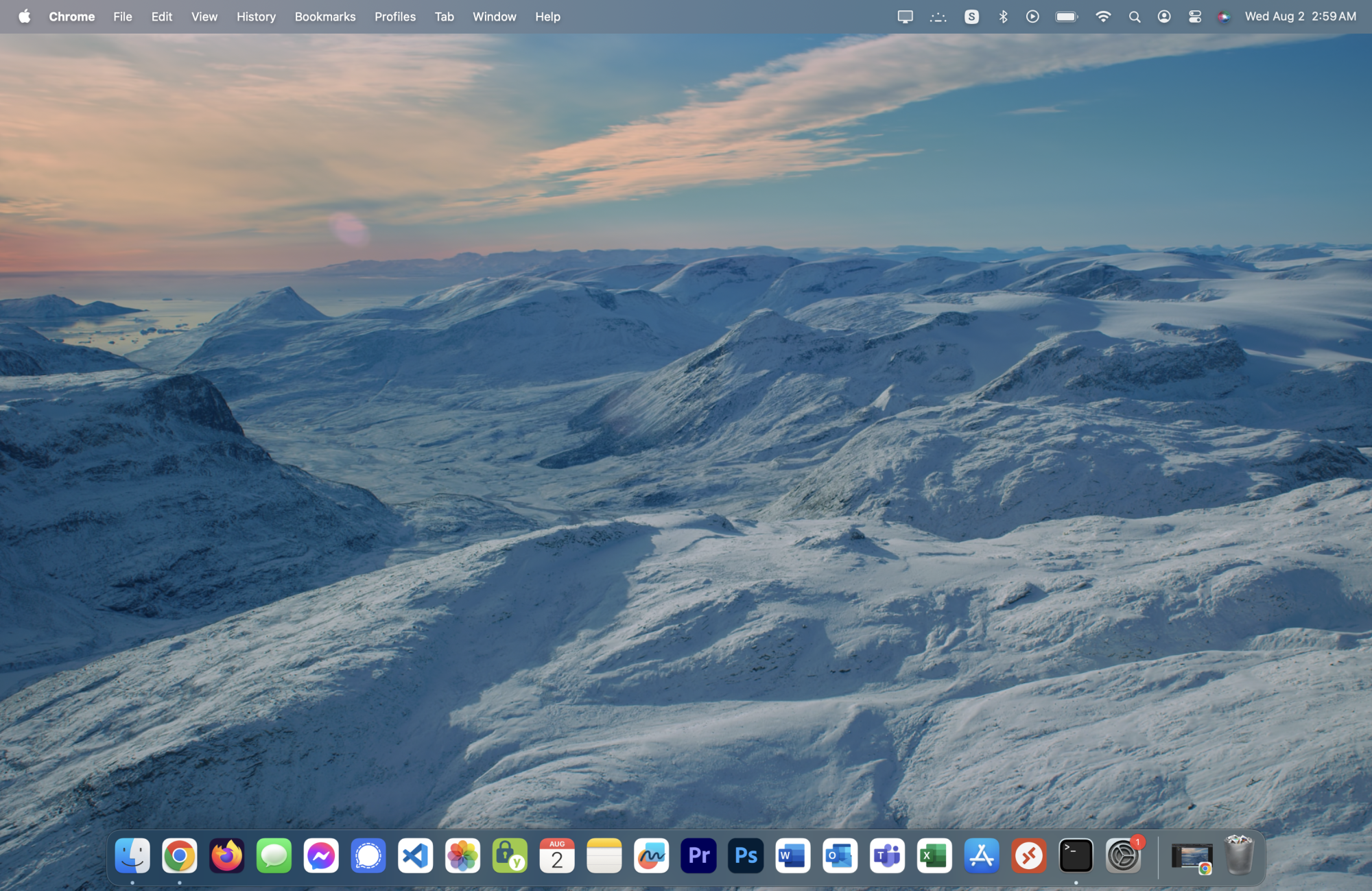1372x891 pixels.
Task: Launch Adobe Premiere Pro from Dock
Action: [698, 855]
